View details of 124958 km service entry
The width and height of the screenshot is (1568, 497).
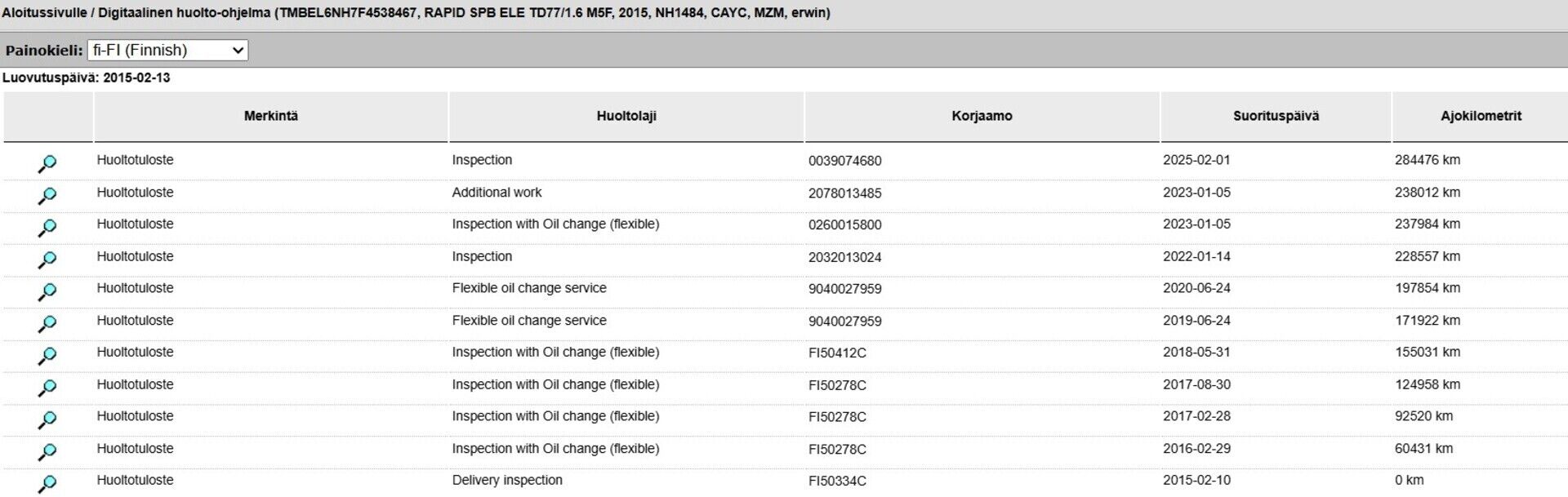point(47,388)
